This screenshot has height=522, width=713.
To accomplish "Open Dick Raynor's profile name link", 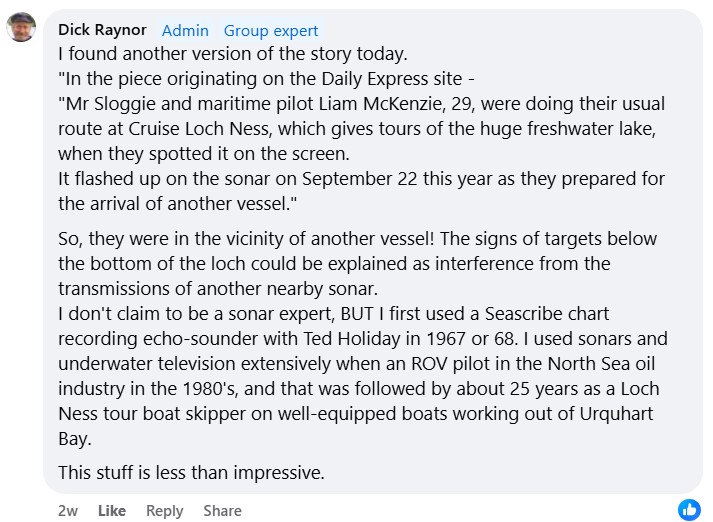I will [x=103, y=31].
